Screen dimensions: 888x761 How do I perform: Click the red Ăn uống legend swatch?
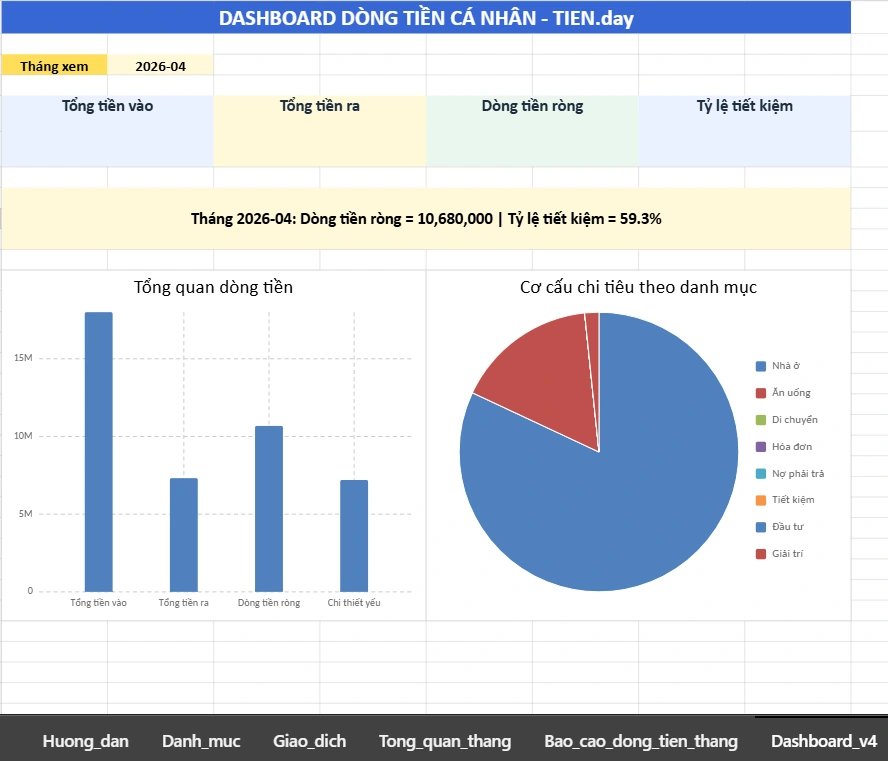point(760,392)
